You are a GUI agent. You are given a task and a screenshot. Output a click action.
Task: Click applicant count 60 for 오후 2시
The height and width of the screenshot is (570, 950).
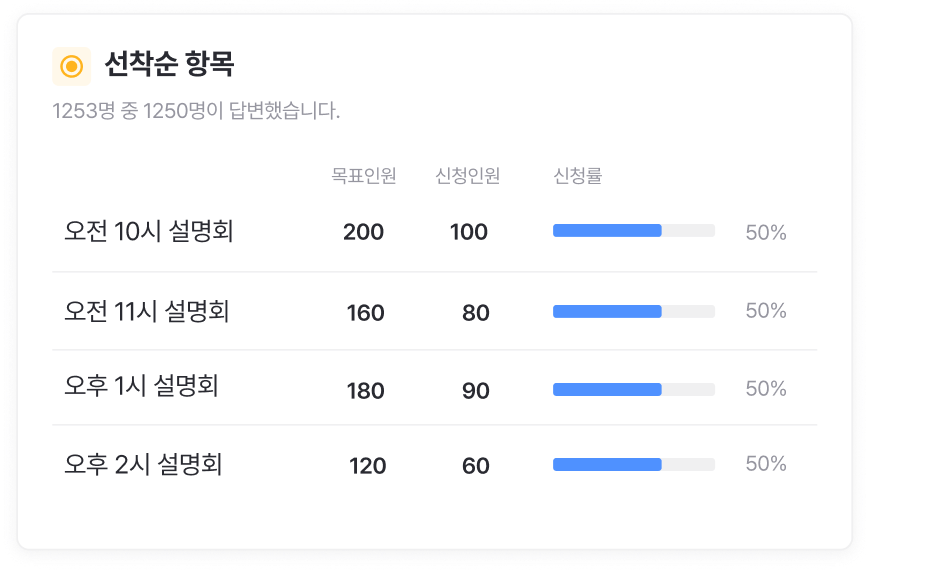tap(476, 466)
